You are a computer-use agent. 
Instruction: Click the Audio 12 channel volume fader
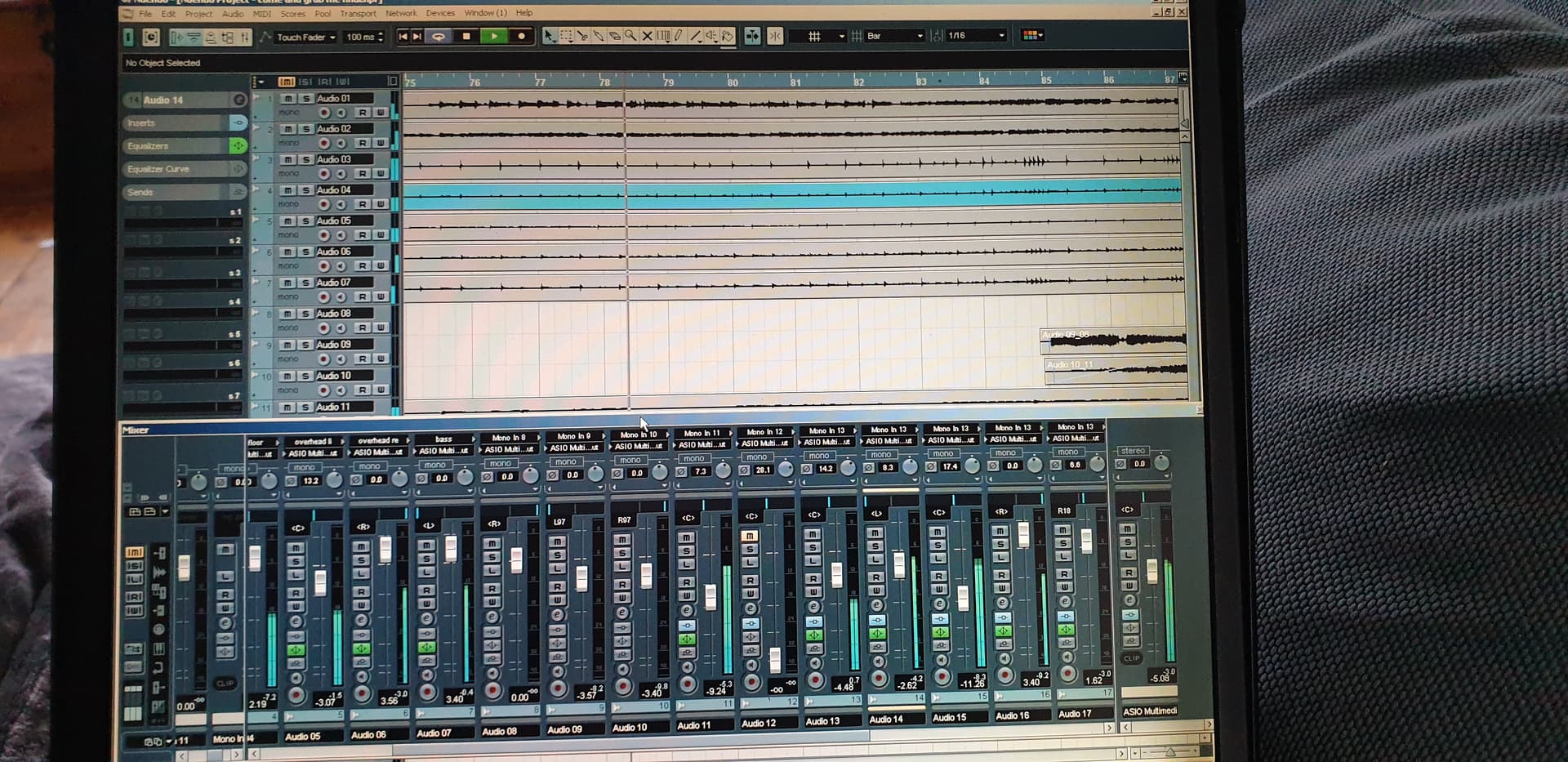(x=775, y=658)
